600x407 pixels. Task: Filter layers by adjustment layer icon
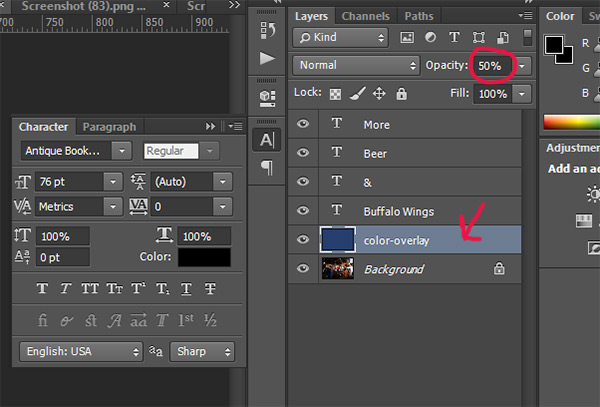[x=430, y=37]
